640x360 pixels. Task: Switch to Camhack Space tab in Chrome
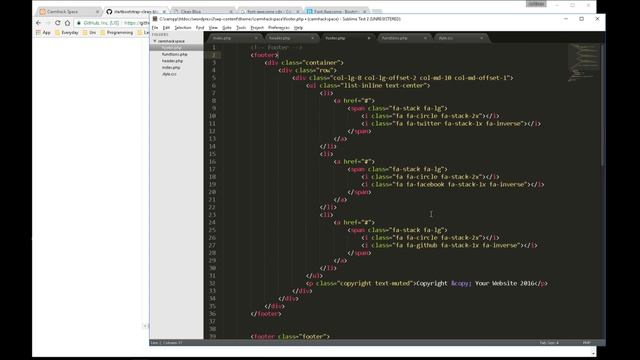[69, 11]
